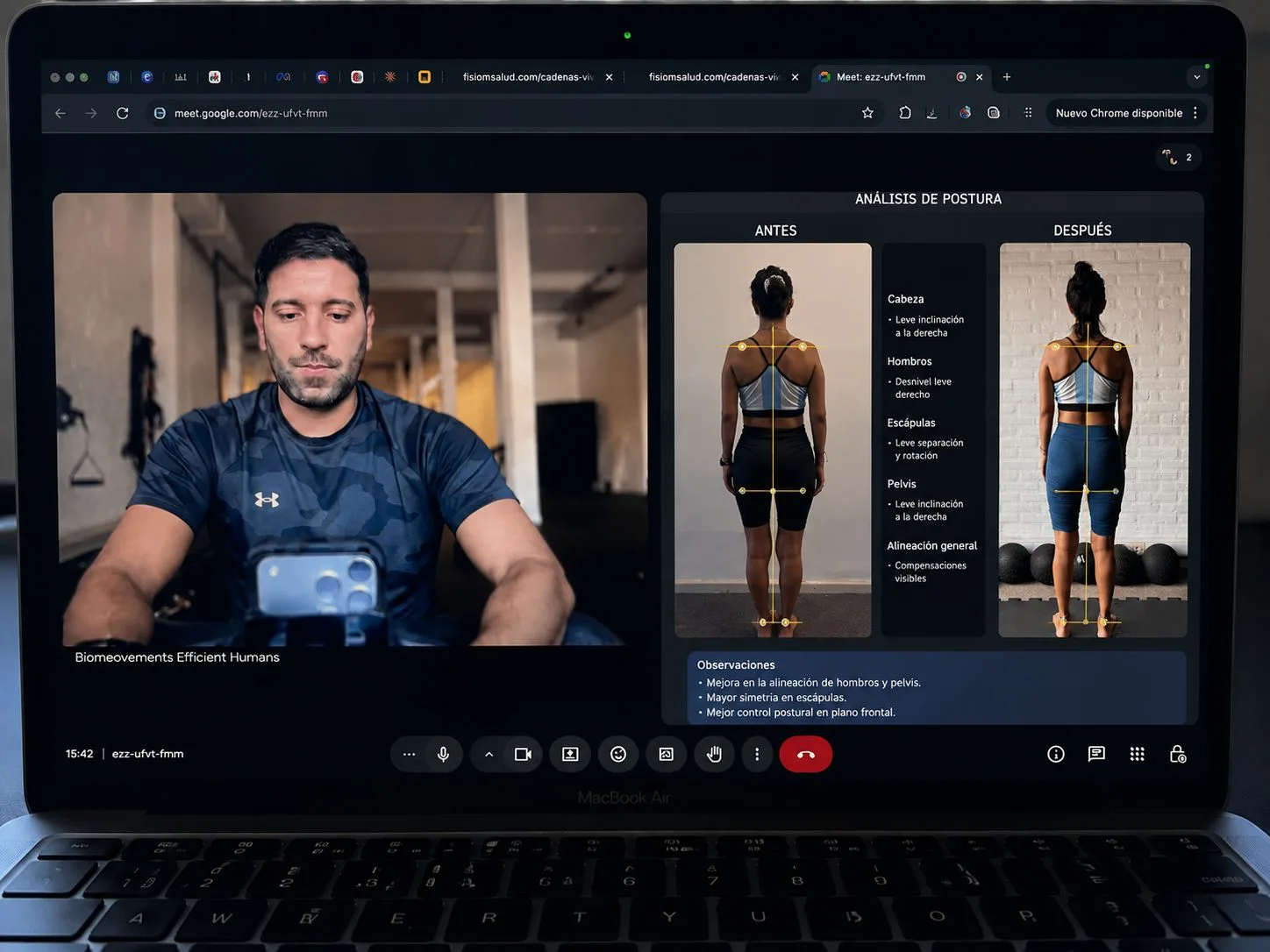Open the backgrounds and effects button

tap(667, 754)
